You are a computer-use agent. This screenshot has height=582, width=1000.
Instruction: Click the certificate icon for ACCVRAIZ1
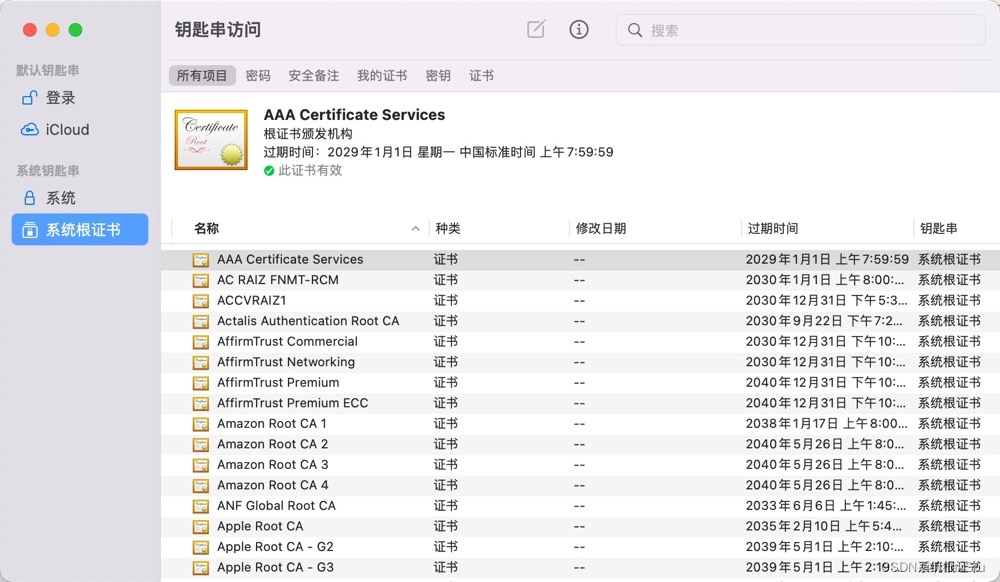[201, 300]
